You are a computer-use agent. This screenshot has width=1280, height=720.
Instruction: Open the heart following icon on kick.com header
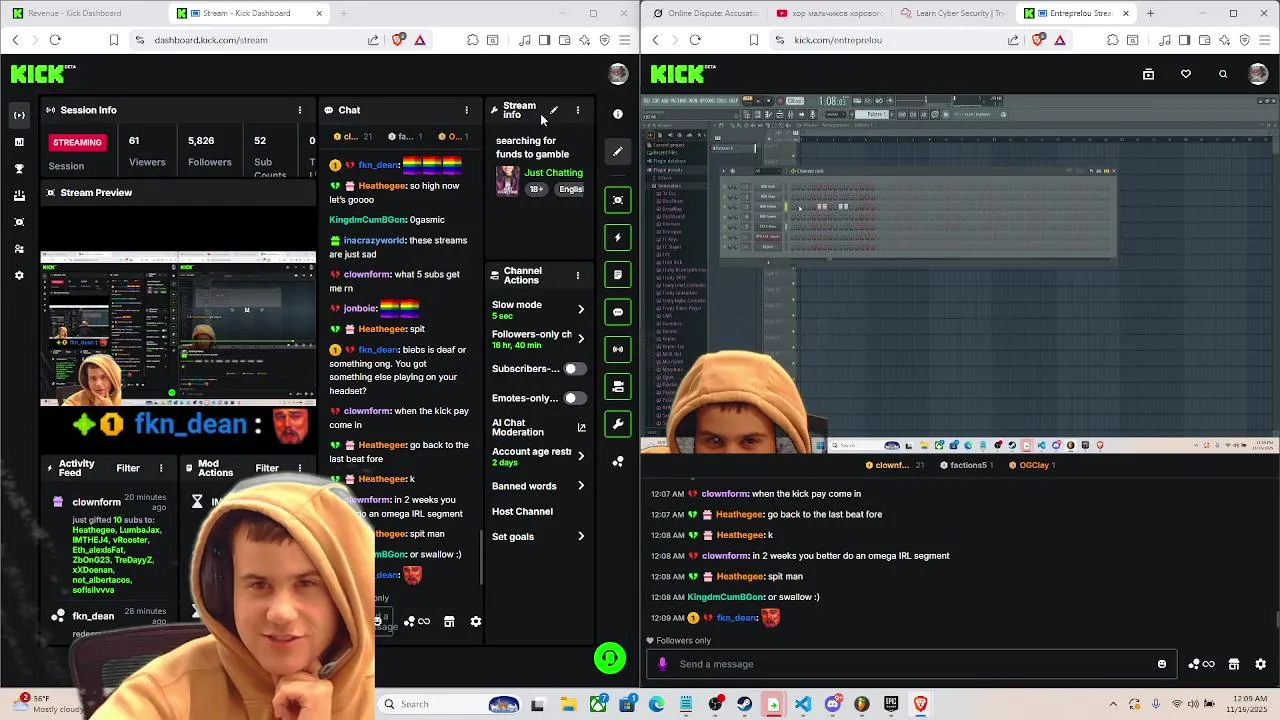tap(1186, 74)
